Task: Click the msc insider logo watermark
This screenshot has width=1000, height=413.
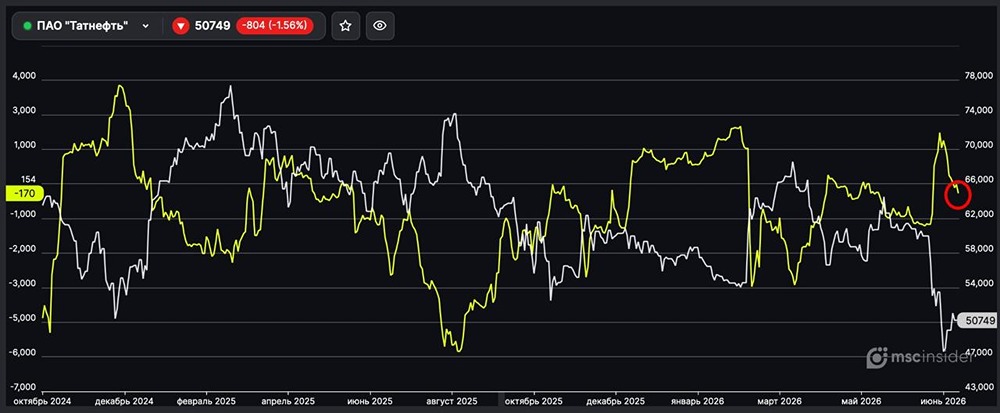Action: (x=920, y=358)
